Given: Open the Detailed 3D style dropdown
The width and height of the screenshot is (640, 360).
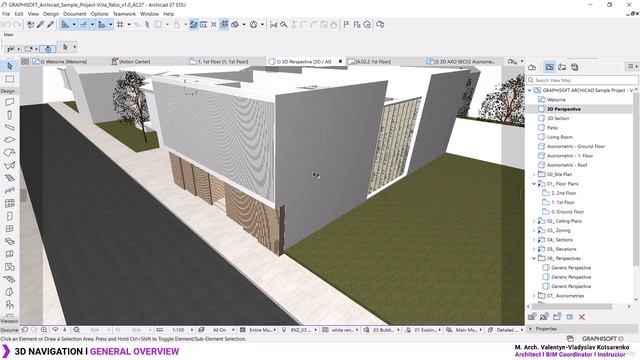Looking at the screenshot, I should 507,330.
